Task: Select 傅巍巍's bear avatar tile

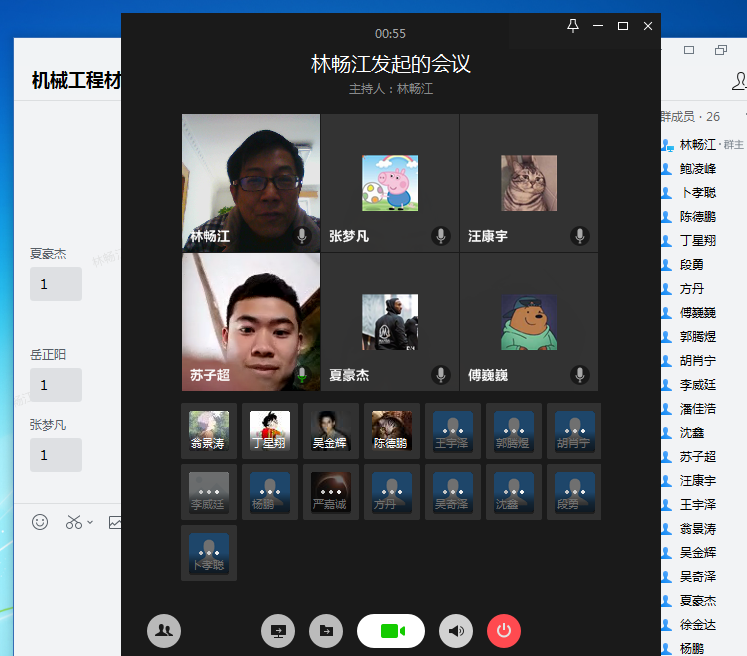Action: (529, 321)
